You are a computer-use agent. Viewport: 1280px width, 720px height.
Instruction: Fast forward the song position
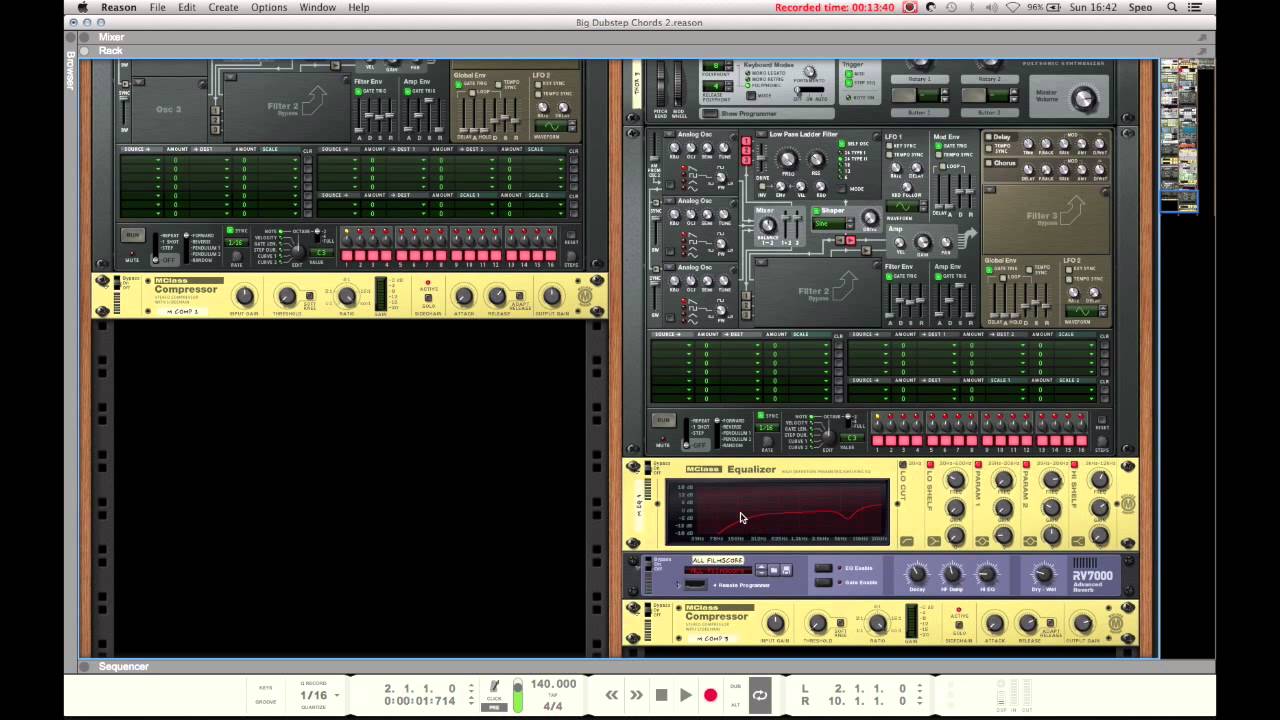pyautogui.click(x=636, y=695)
